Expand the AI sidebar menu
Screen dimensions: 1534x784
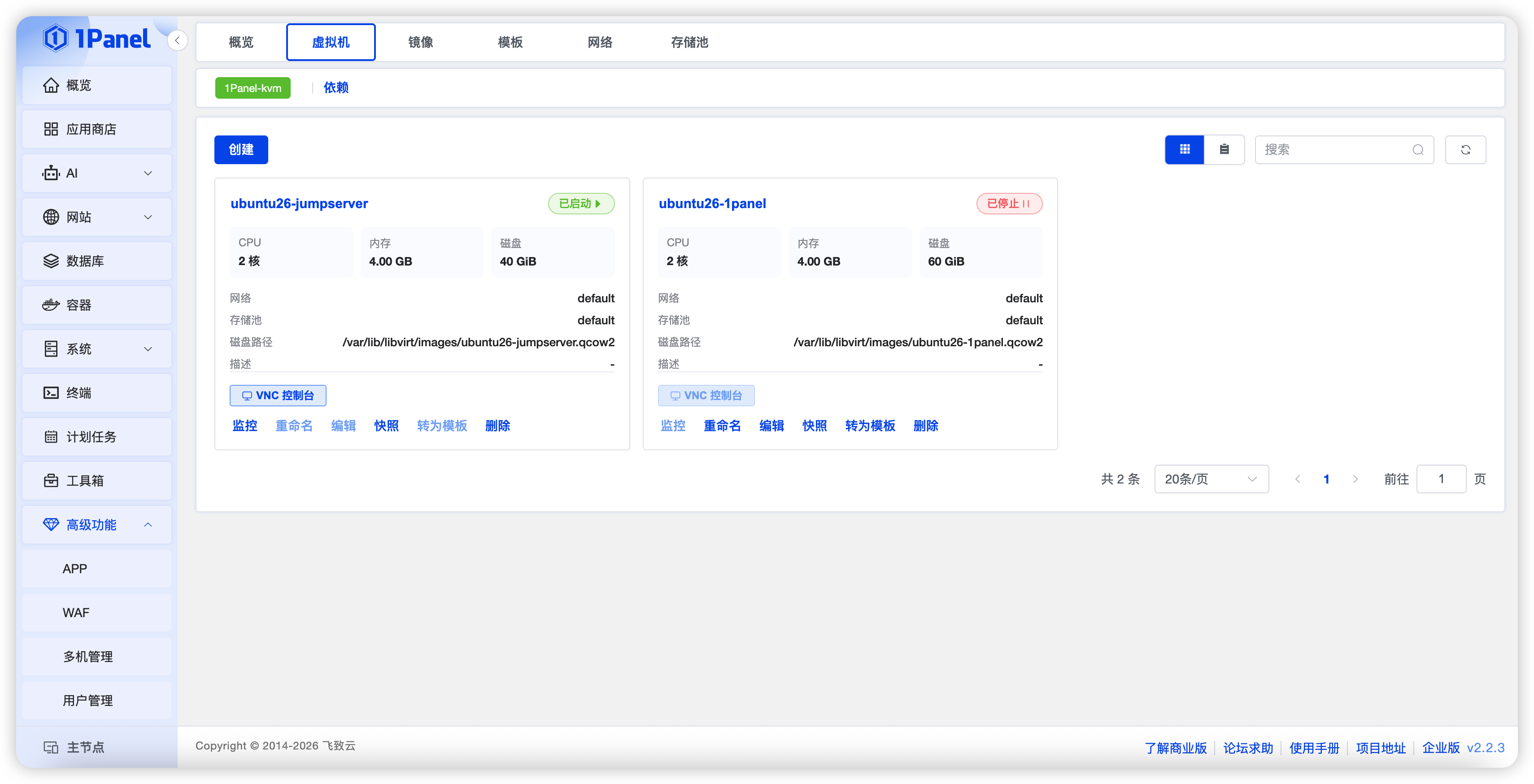pyautogui.click(x=97, y=173)
